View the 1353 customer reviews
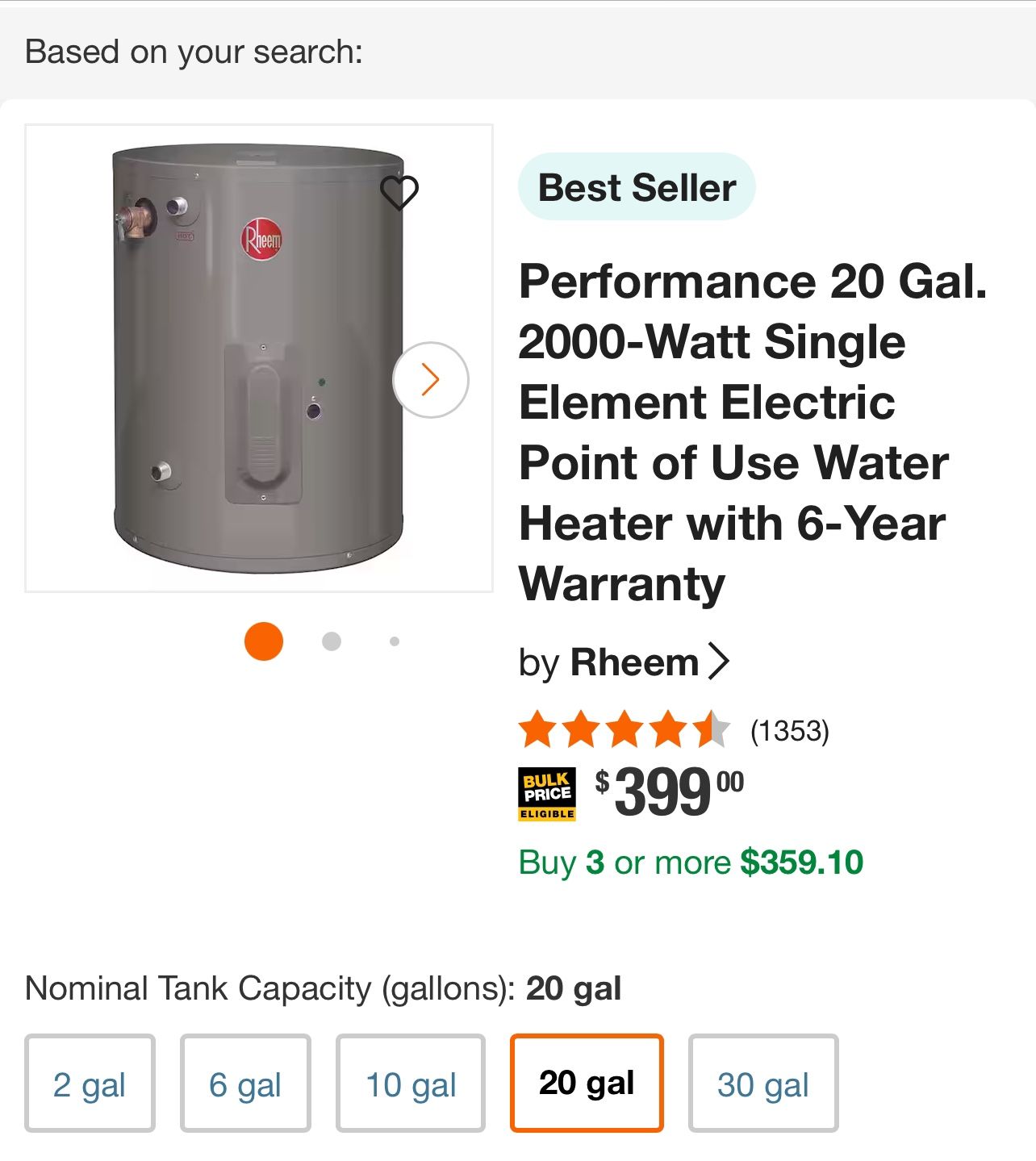Viewport: 1036px width, 1161px height. pyautogui.click(x=789, y=731)
